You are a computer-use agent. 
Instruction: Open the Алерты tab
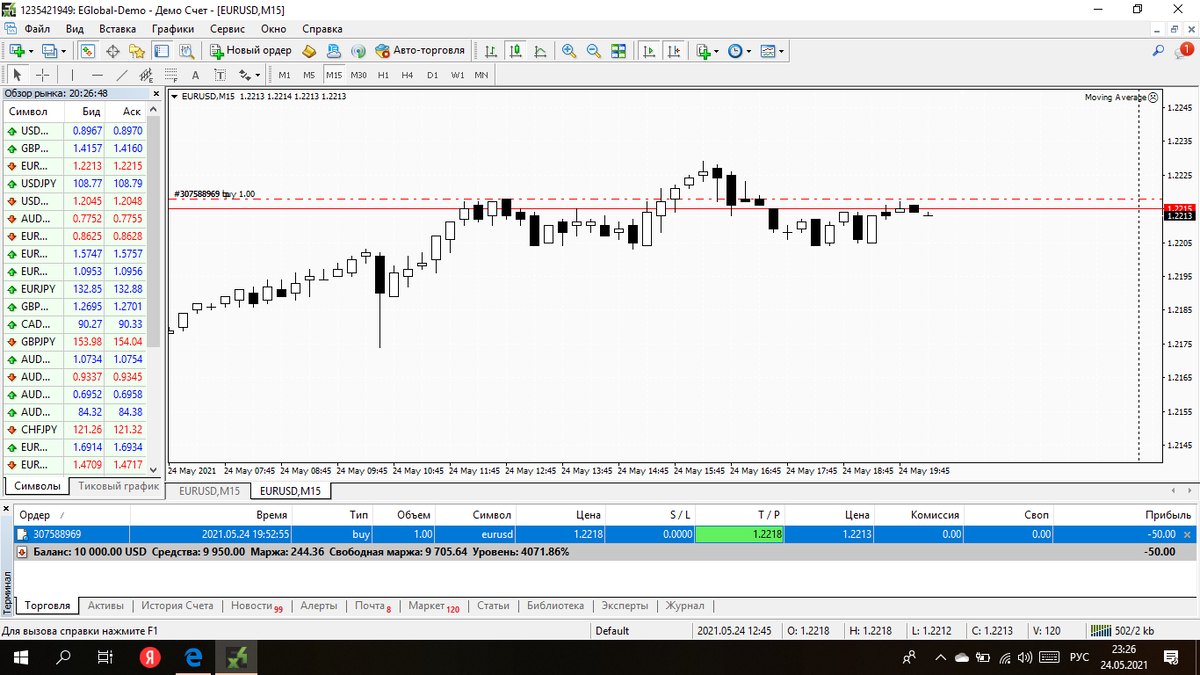point(318,605)
